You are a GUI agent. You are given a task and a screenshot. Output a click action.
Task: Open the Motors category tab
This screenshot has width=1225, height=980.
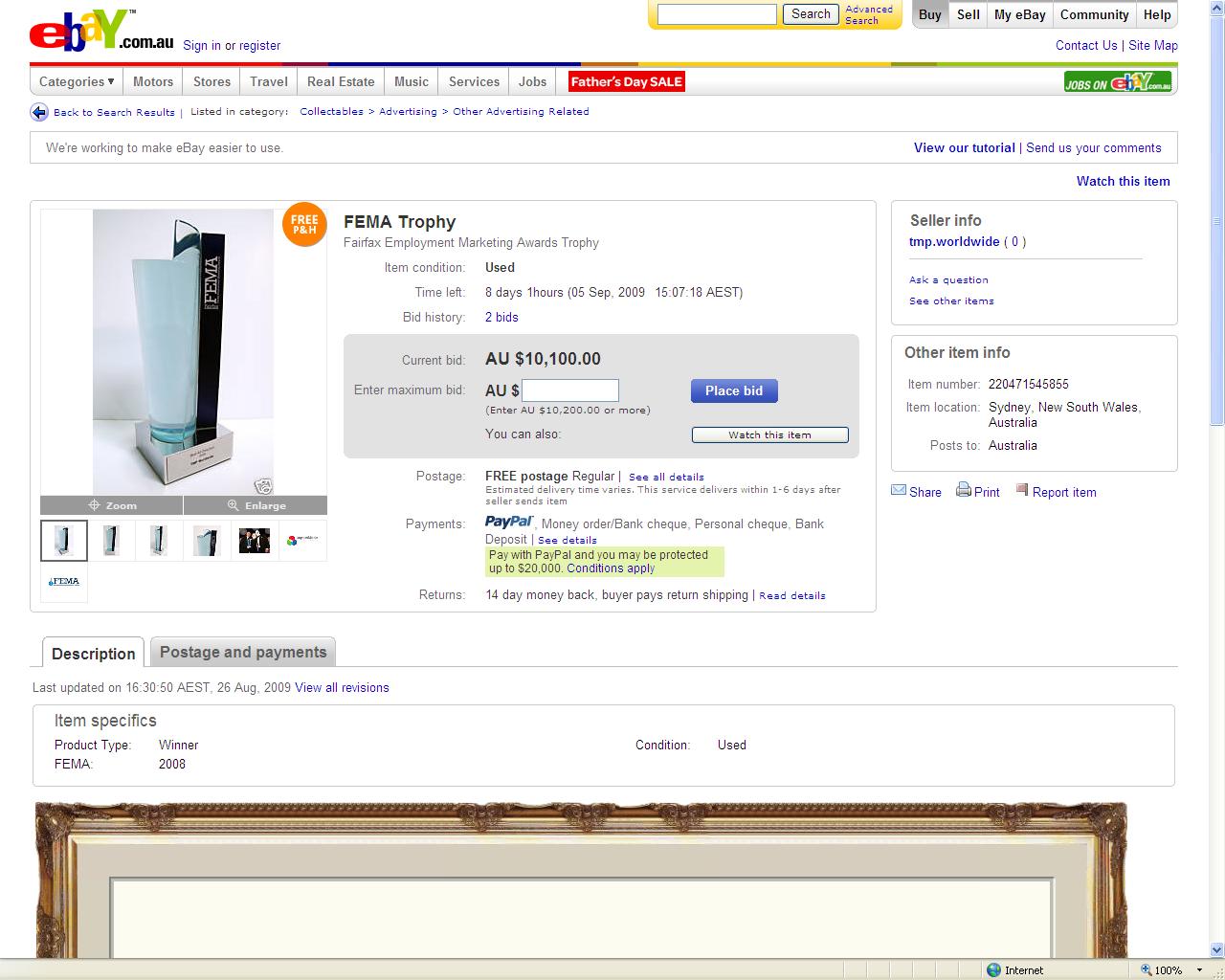tap(153, 81)
